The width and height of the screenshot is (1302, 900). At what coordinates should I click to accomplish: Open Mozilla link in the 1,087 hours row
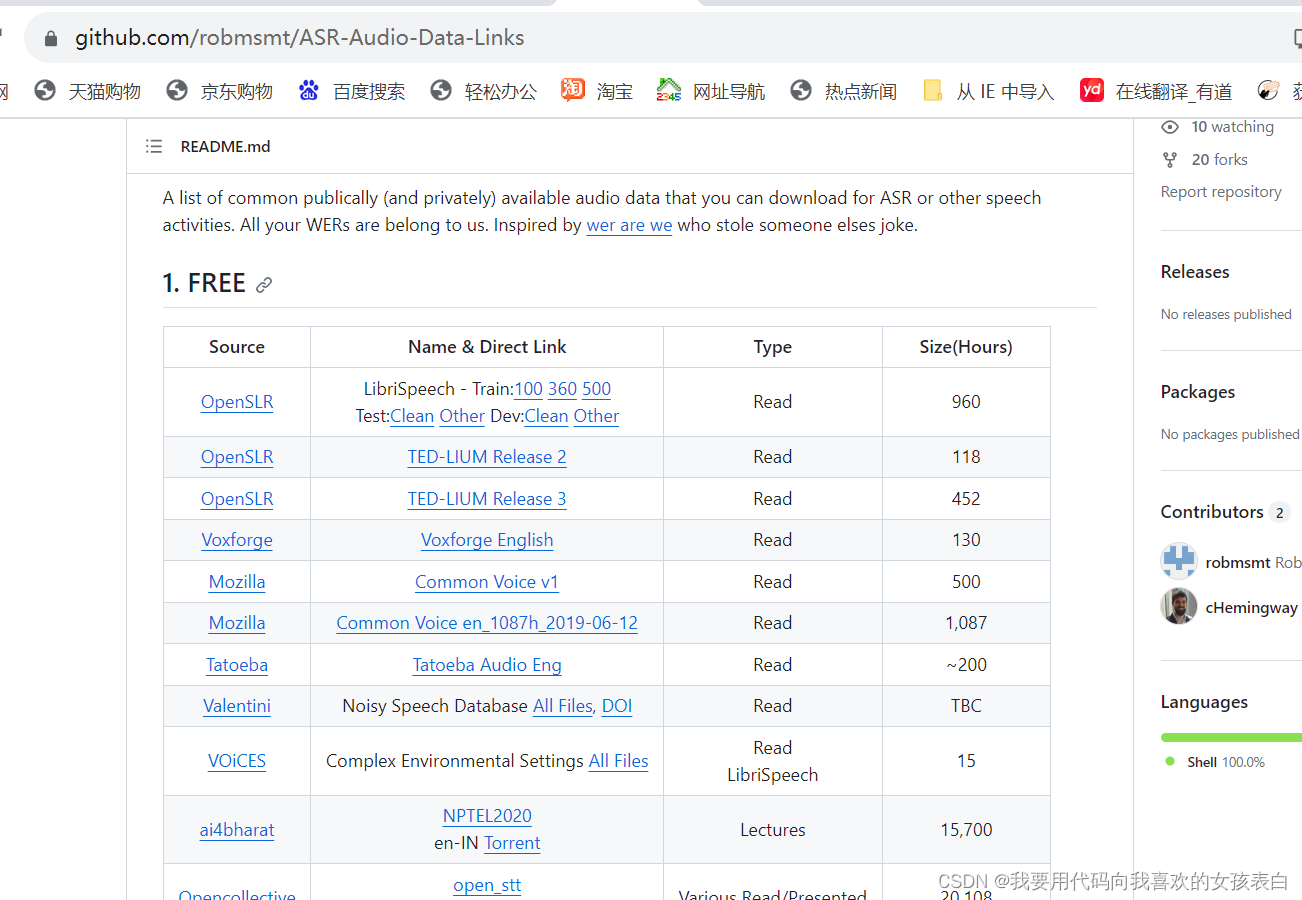point(237,623)
